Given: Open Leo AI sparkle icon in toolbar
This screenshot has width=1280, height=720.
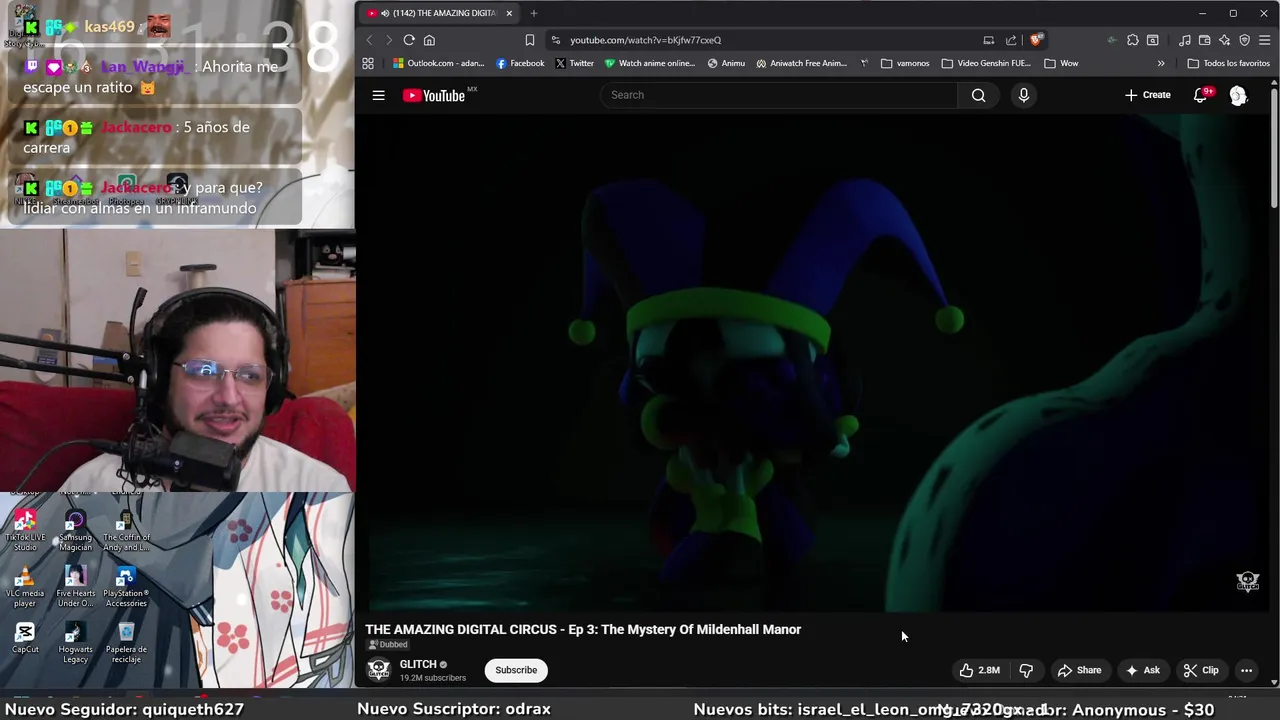Looking at the screenshot, I should point(1224,40).
